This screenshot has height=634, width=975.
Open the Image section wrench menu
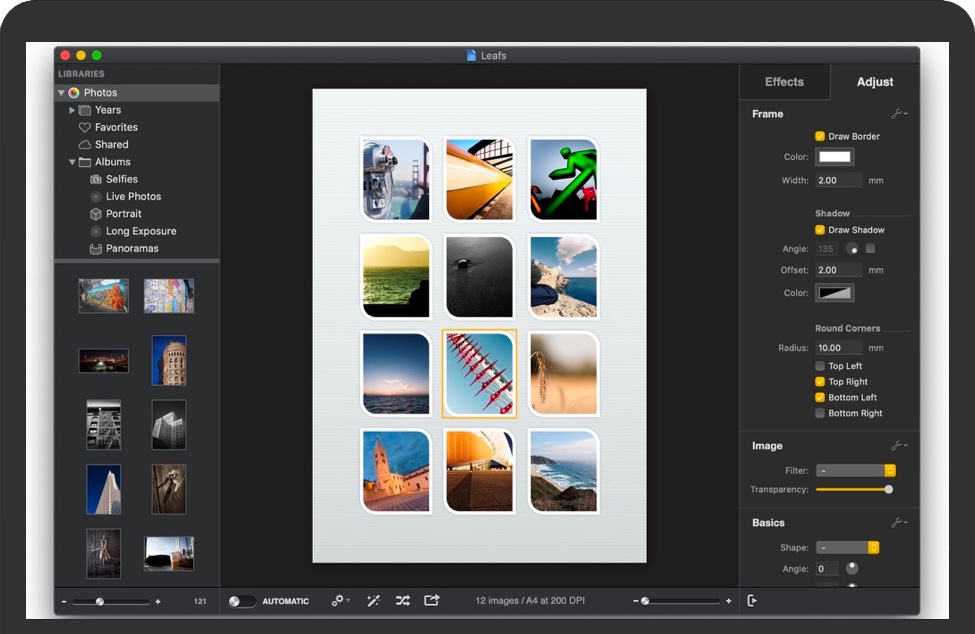coord(898,446)
